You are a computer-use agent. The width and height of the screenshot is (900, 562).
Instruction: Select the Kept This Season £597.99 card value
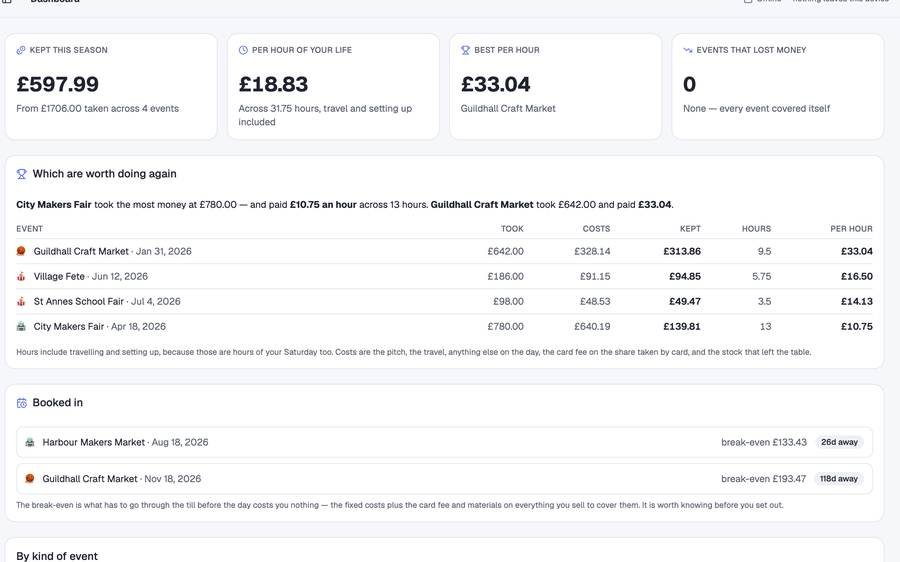click(57, 84)
